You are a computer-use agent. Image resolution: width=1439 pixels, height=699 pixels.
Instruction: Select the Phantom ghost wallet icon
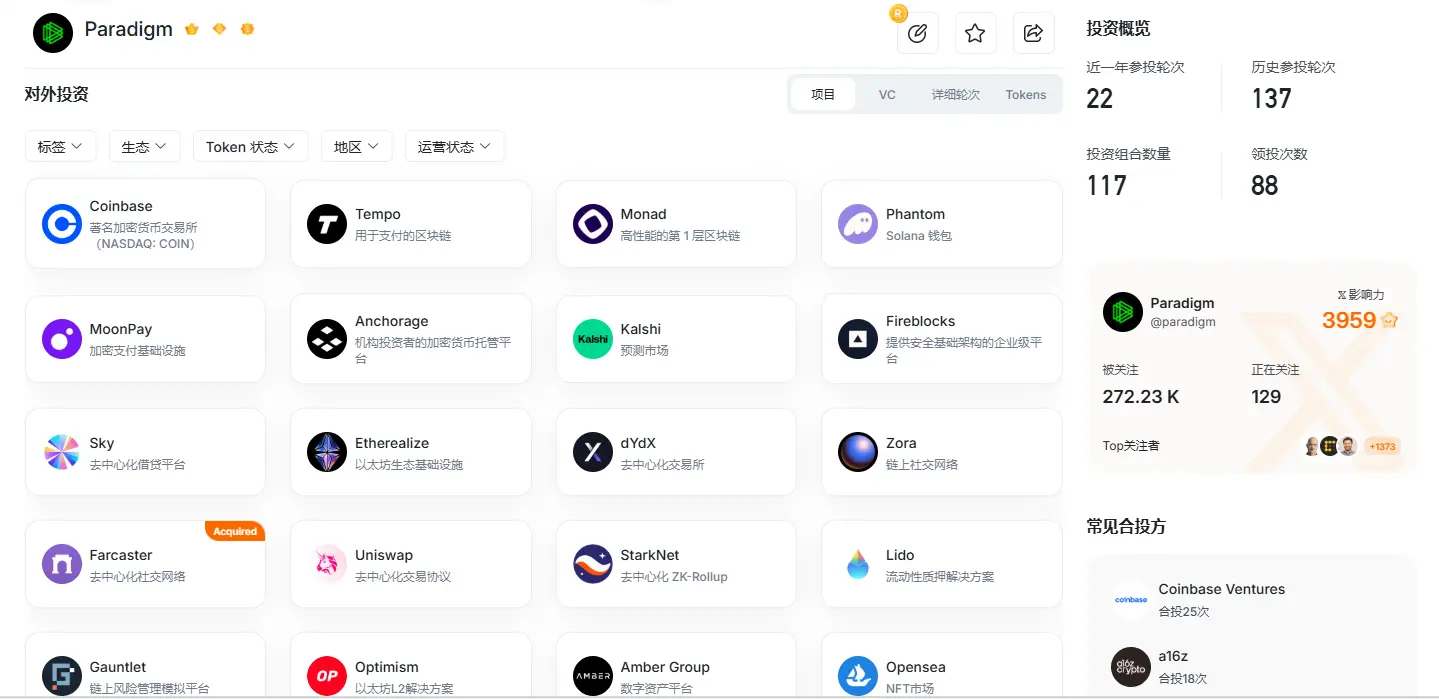click(857, 223)
